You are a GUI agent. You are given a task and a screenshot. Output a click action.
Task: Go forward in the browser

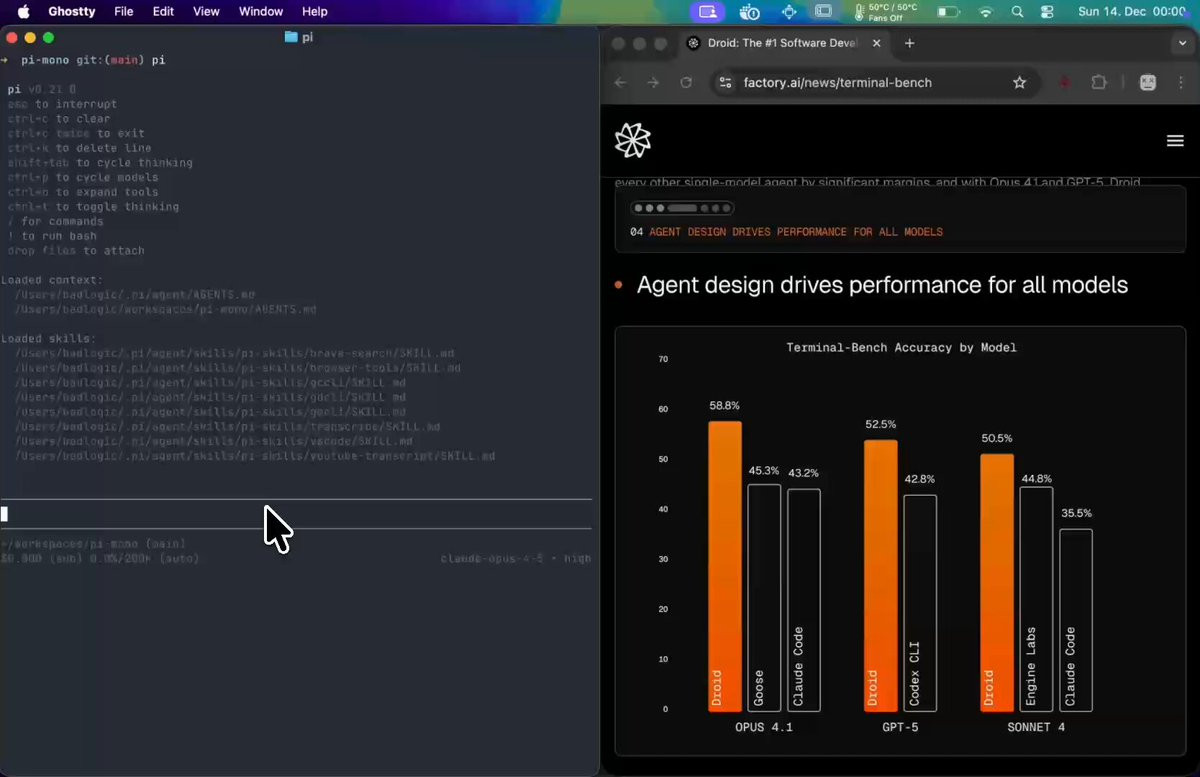[653, 83]
